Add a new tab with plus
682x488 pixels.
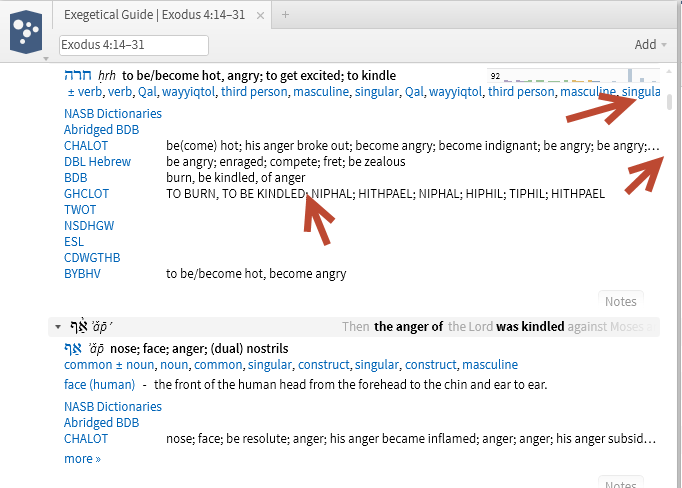click(285, 15)
